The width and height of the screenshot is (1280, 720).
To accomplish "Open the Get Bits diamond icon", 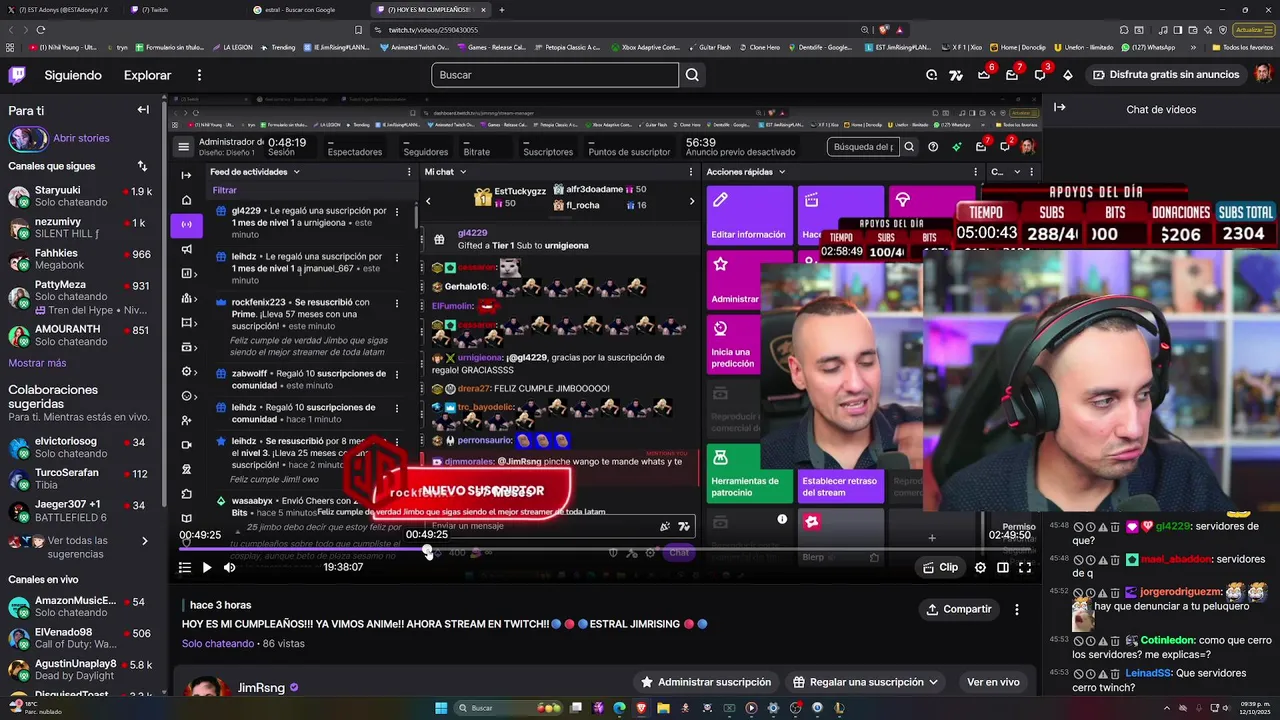I will tap(1067, 75).
